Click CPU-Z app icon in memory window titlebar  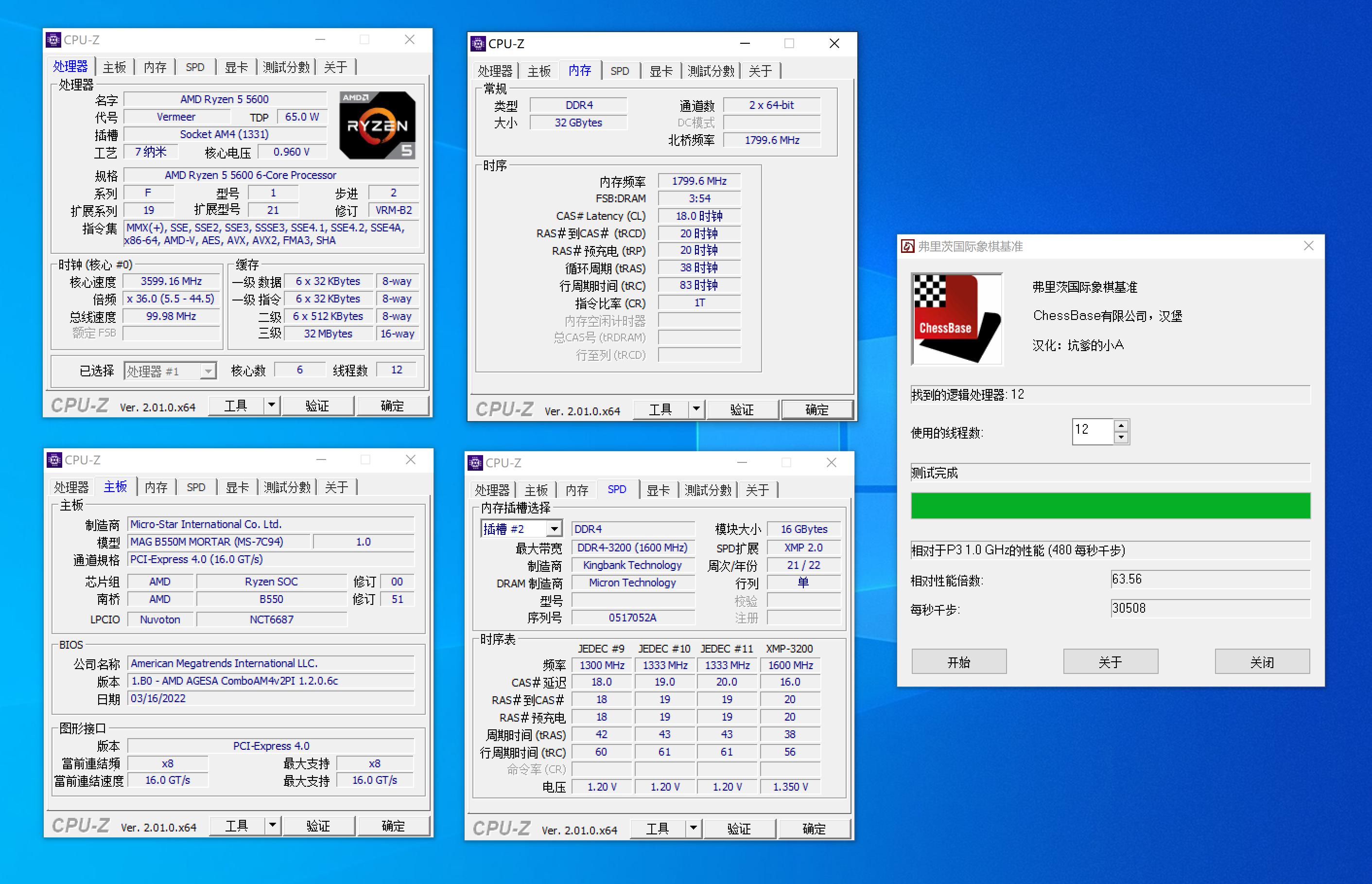point(478,44)
